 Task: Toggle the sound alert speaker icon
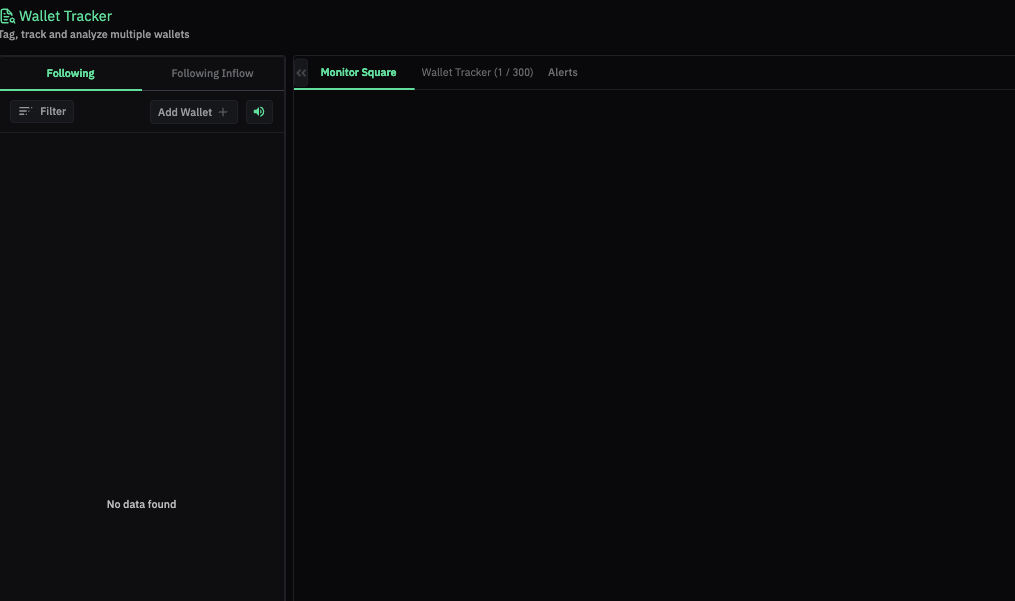coord(259,112)
